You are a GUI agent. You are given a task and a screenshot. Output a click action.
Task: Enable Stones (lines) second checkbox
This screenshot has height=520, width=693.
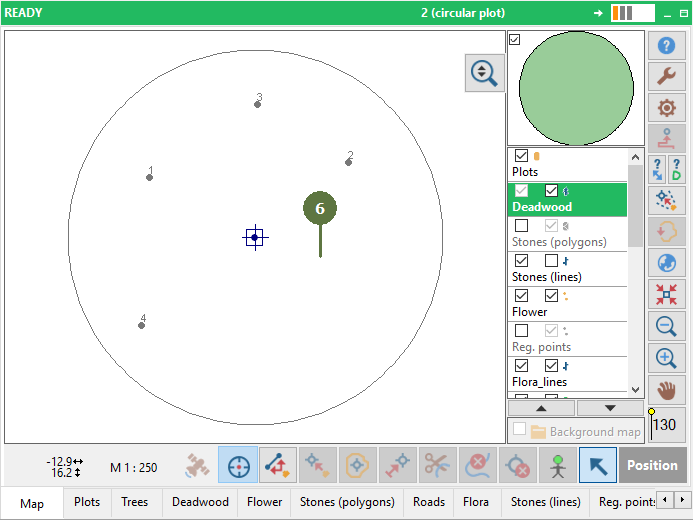point(551,261)
